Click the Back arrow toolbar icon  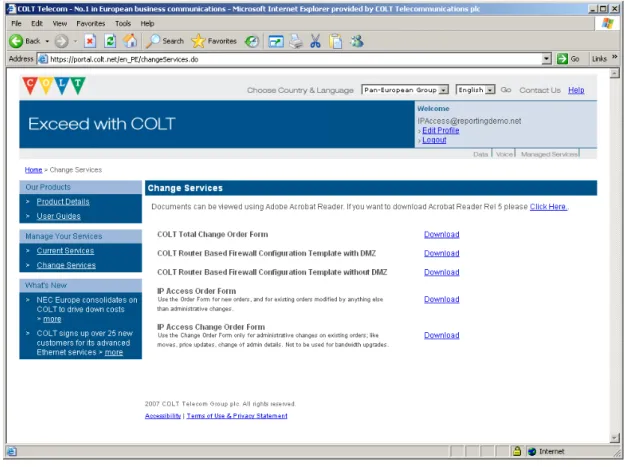click(16, 41)
